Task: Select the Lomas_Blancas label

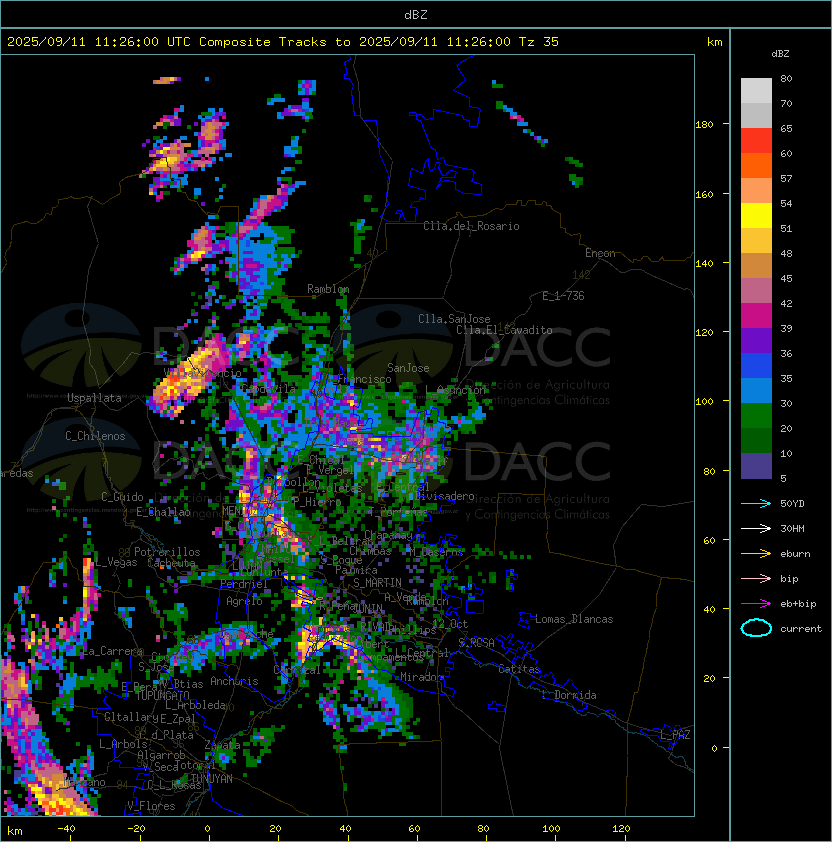Action: [574, 619]
